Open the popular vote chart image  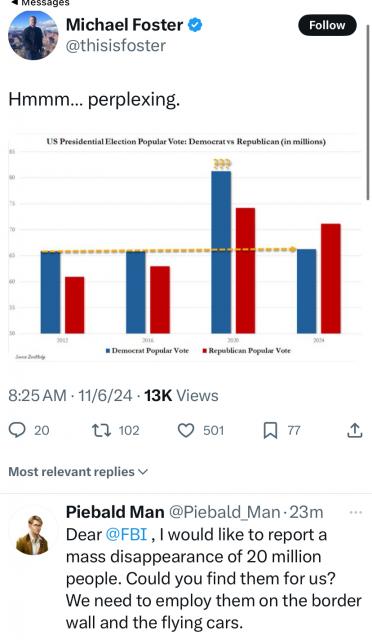pos(185,248)
